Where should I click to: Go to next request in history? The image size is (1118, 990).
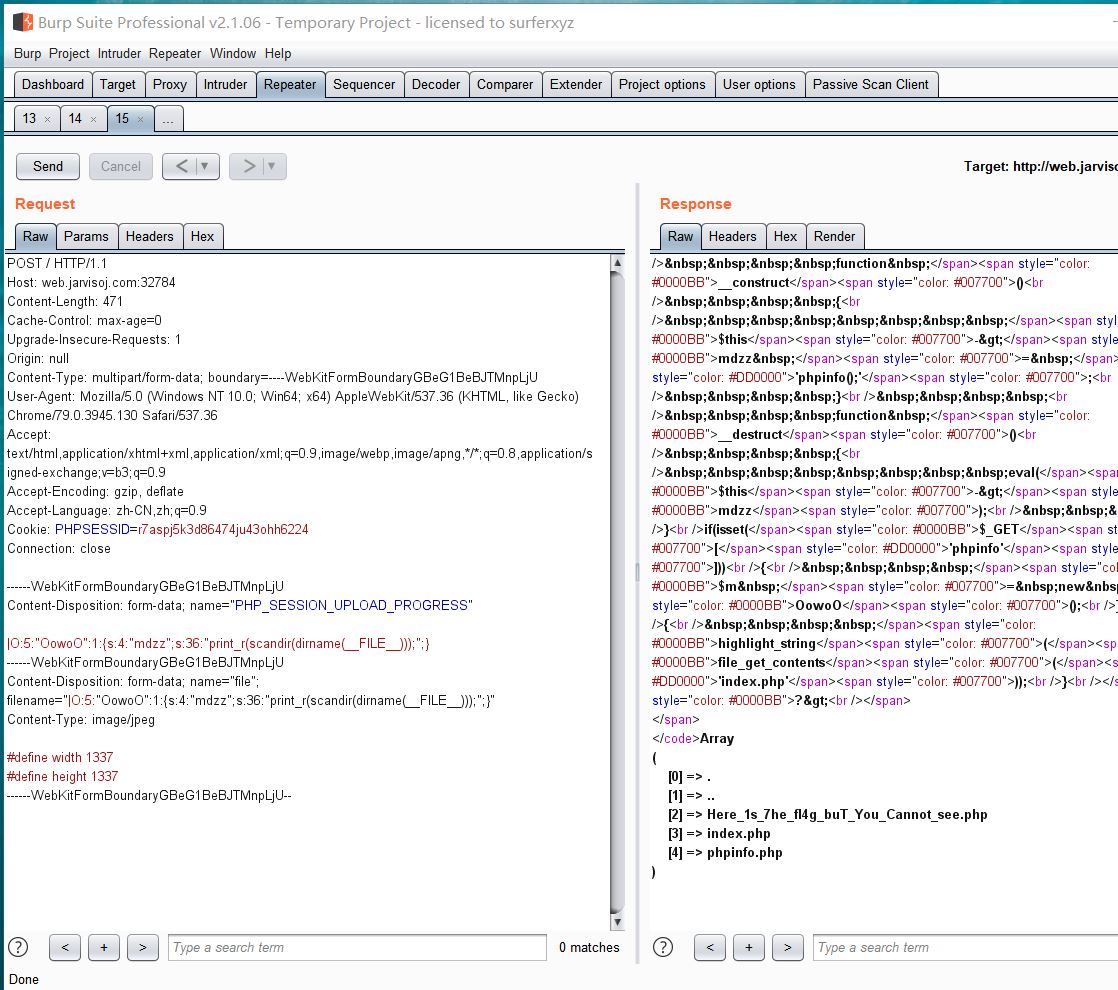(248, 166)
